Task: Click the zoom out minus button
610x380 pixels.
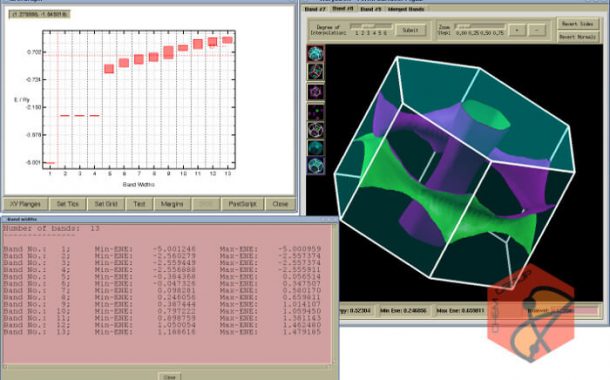Action: click(537, 30)
